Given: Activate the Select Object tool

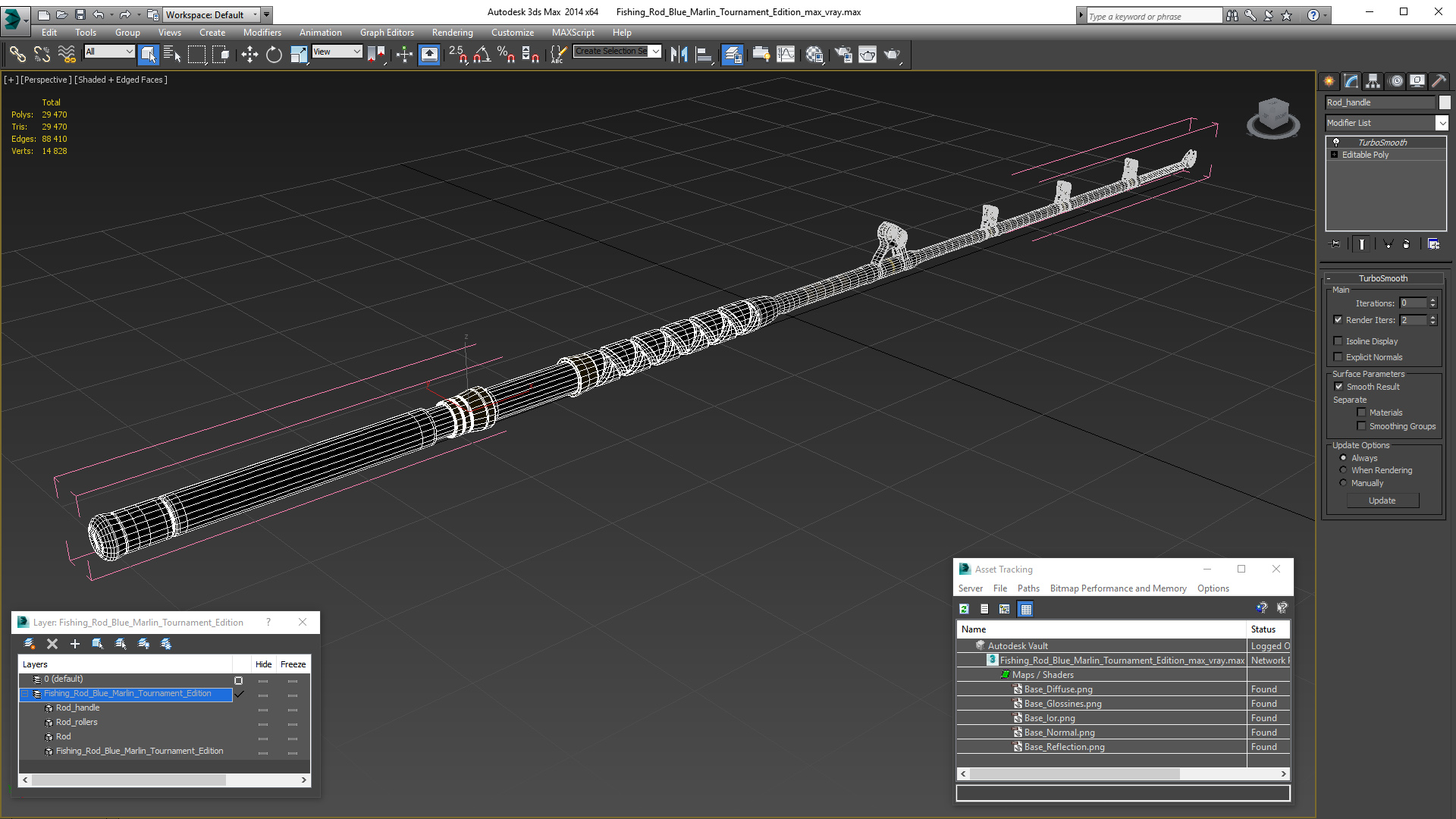Looking at the screenshot, I should [149, 54].
